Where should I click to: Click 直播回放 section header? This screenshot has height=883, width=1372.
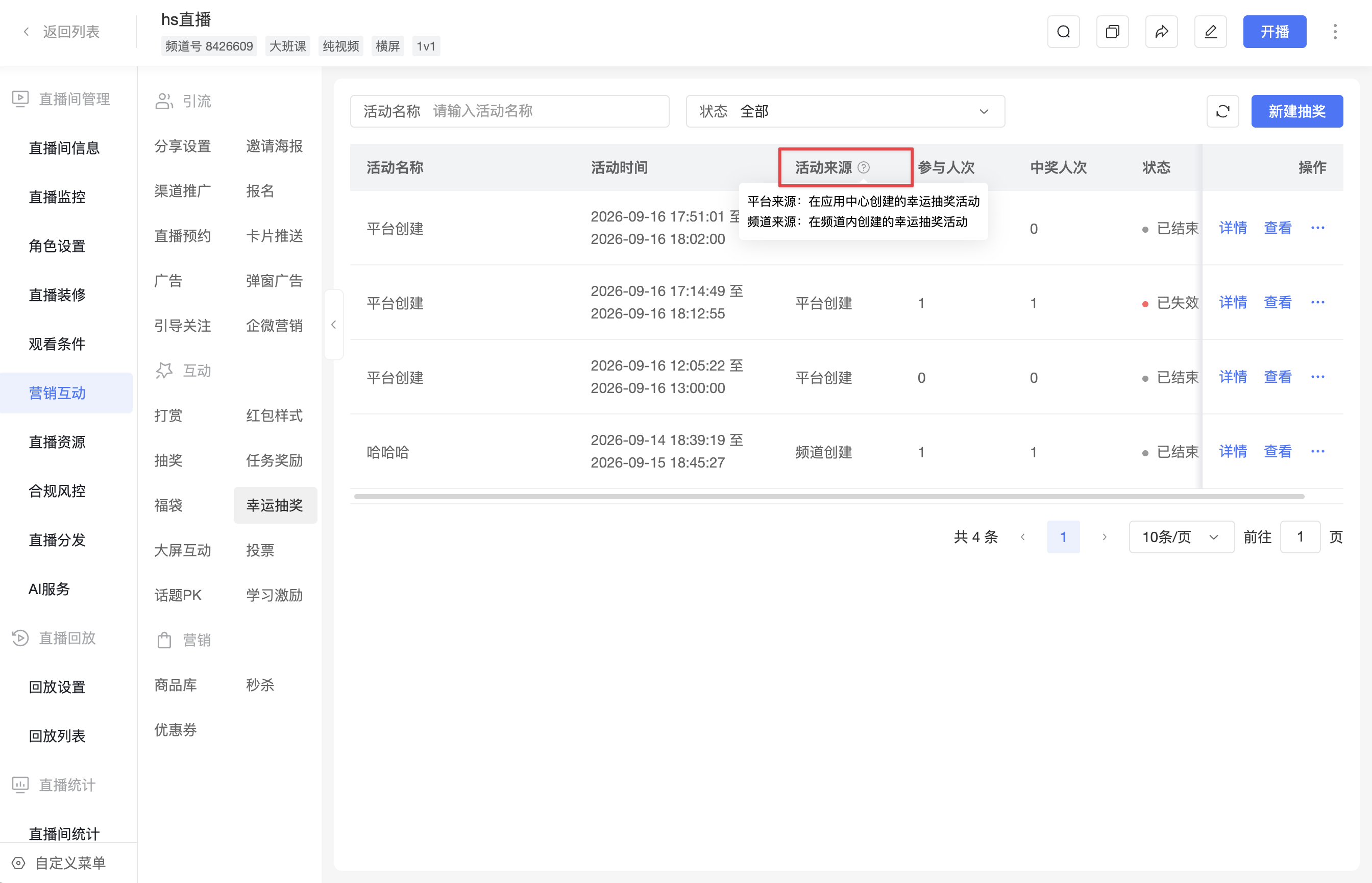coord(54,638)
